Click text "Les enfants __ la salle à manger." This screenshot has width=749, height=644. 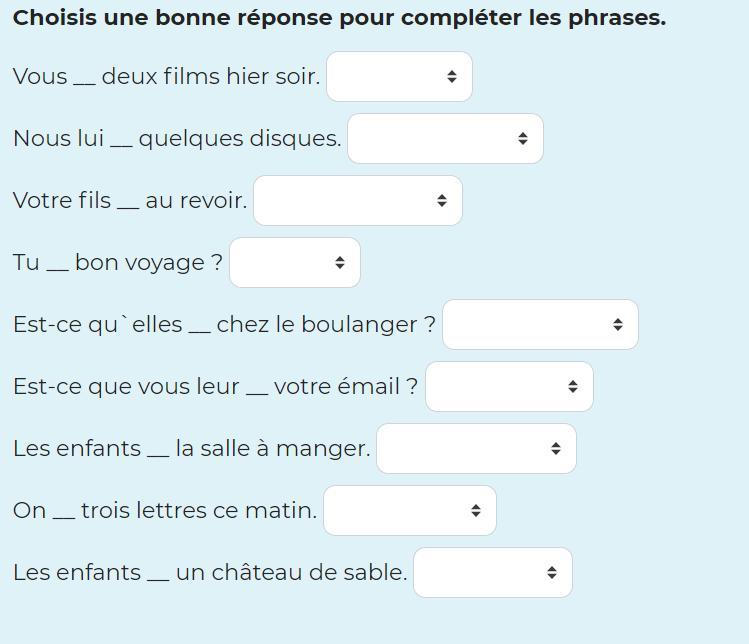click(x=191, y=449)
